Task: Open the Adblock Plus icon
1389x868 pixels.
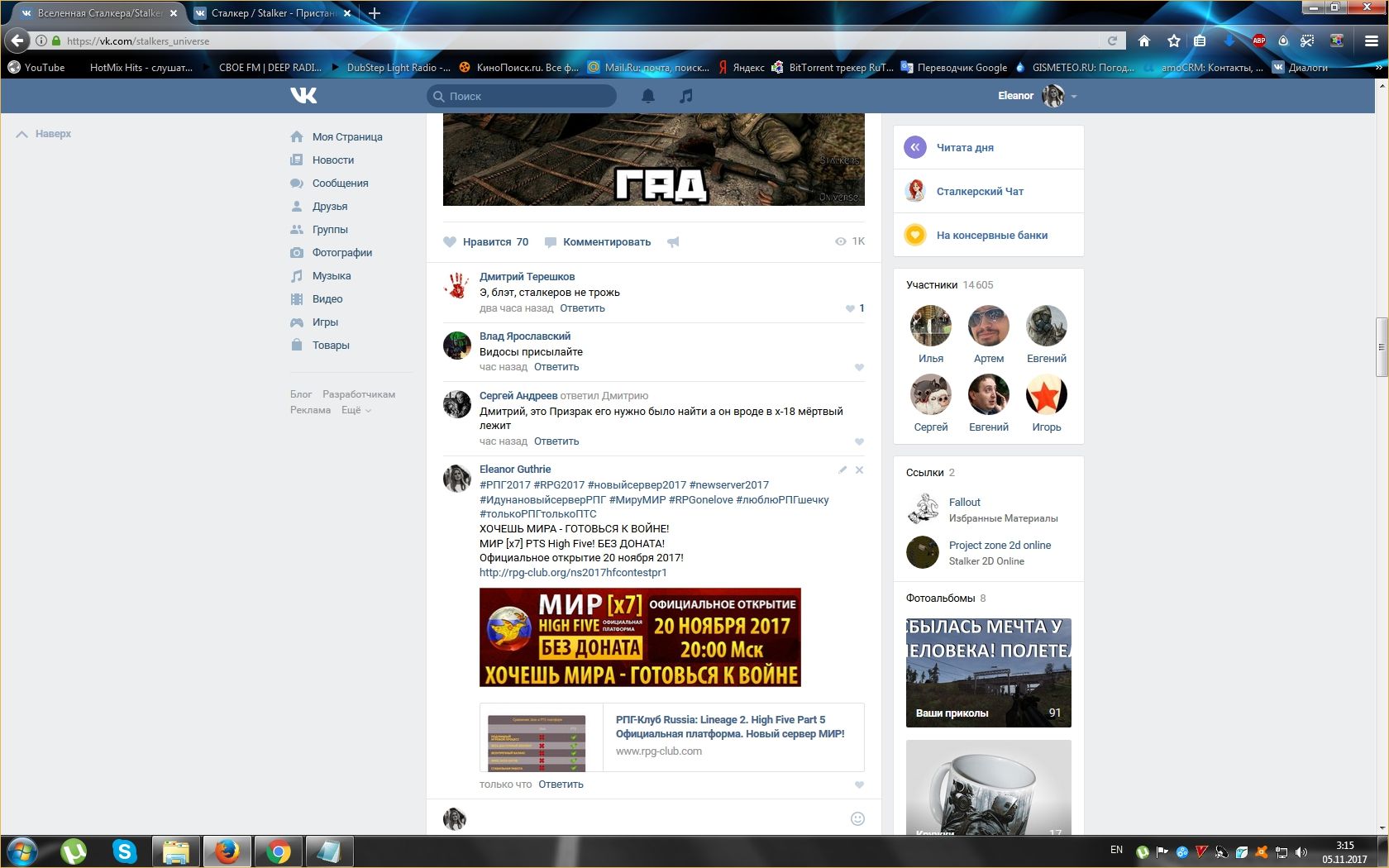Action: 1258,41
